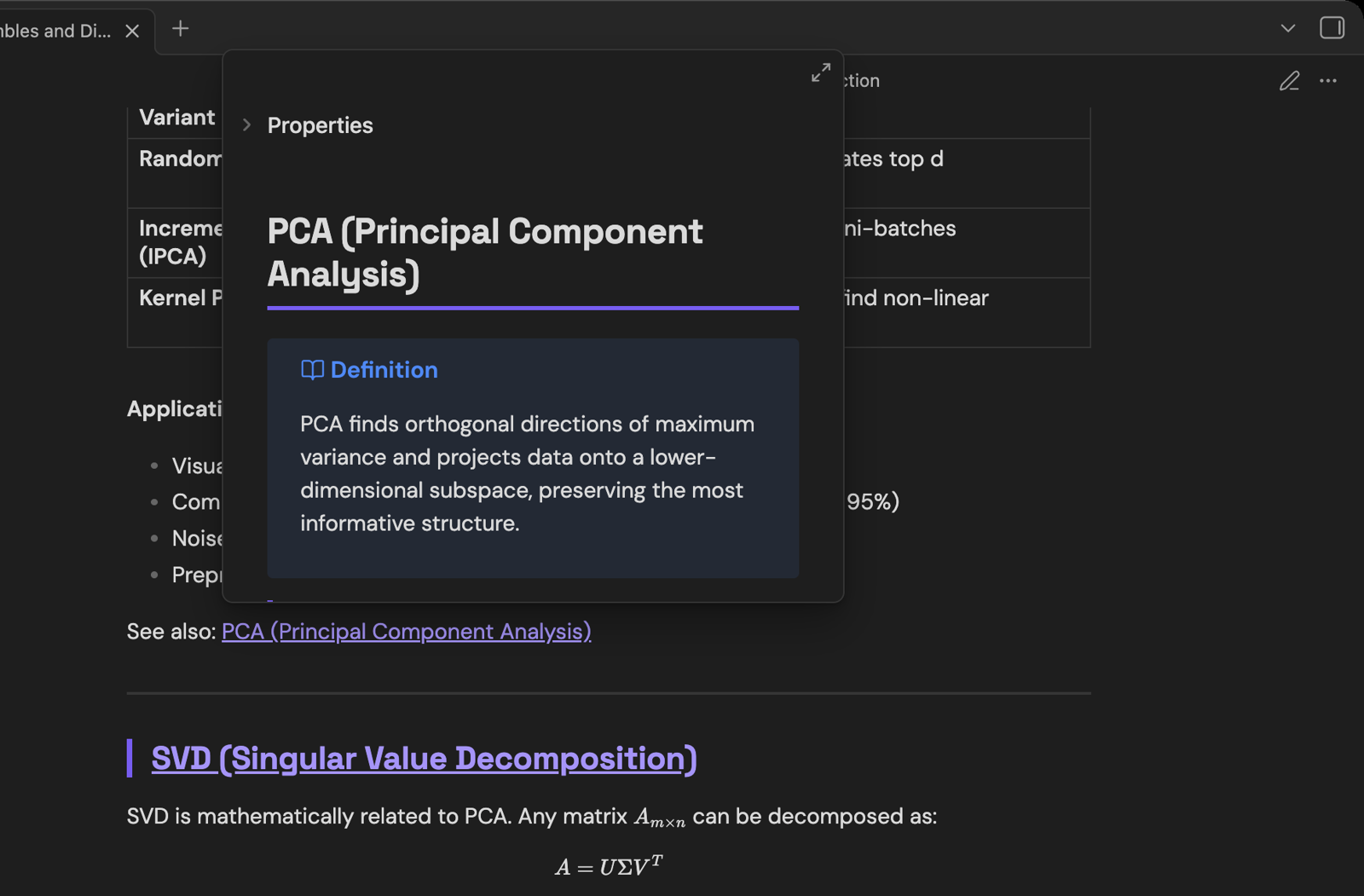The width and height of the screenshot is (1364, 896).
Task: Click the '95%)' list item text
Action: tap(873, 501)
